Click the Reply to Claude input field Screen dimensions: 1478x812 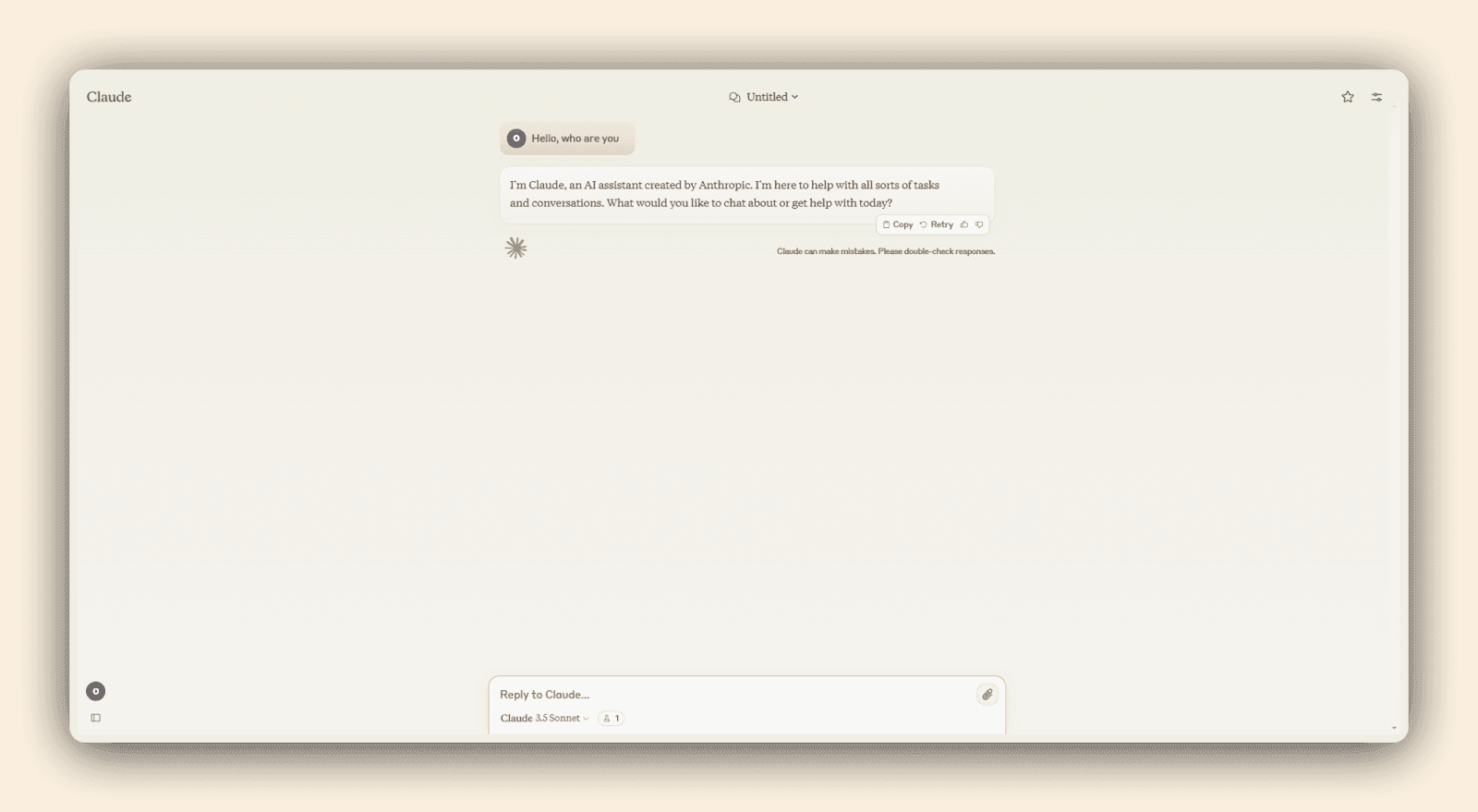[x=730, y=695]
